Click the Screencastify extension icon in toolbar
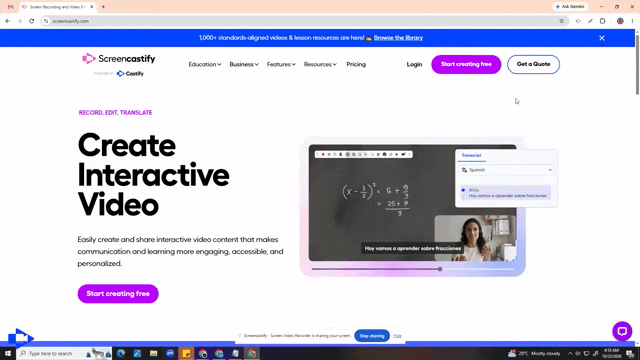640x360 pixels. 578,21
